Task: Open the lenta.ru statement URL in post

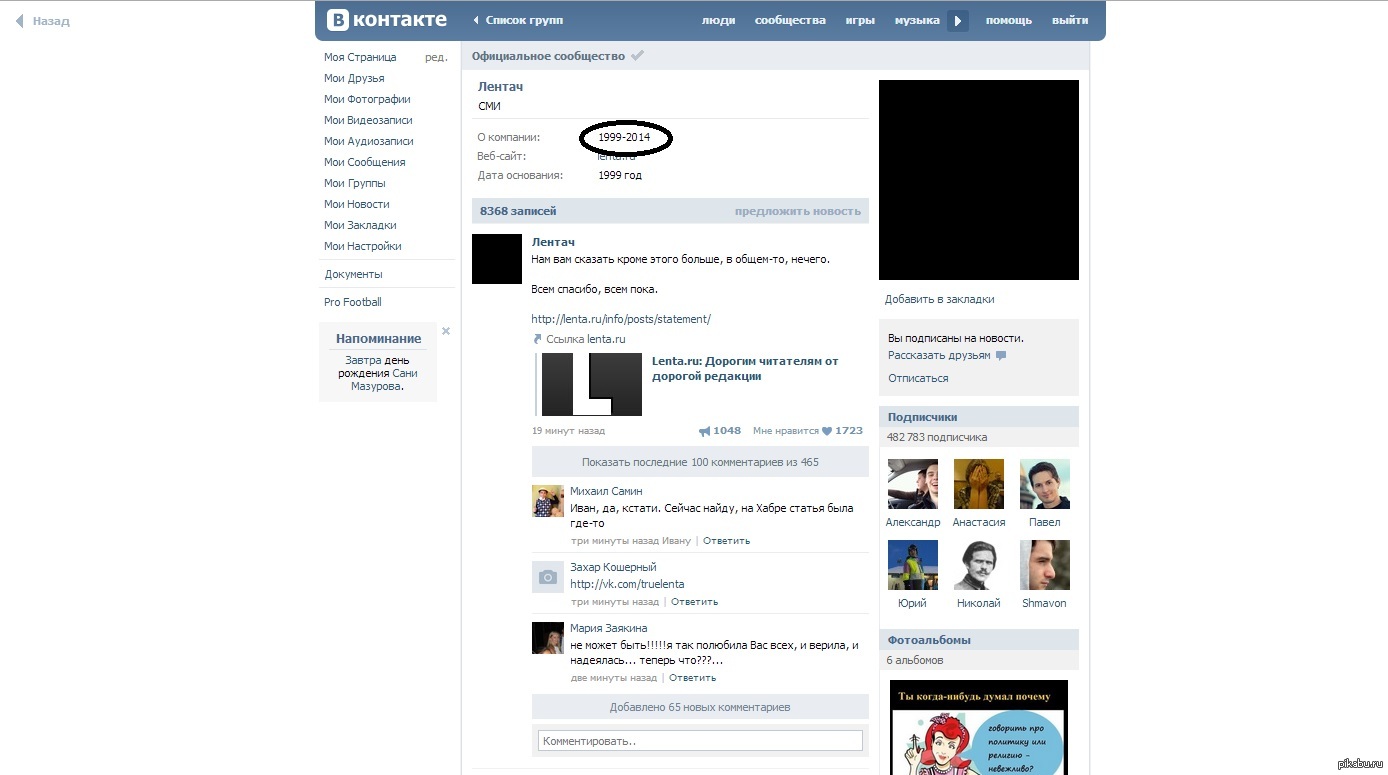Action: click(x=621, y=319)
